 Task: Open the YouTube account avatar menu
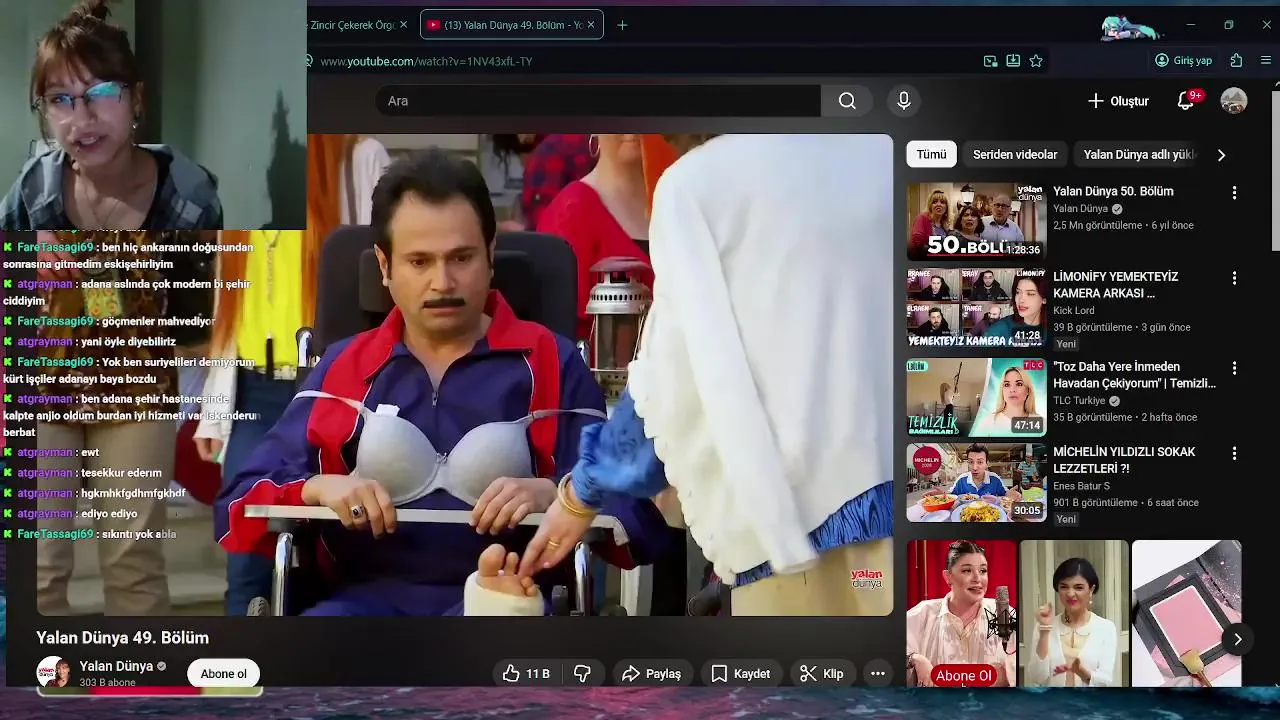(1234, 101)
